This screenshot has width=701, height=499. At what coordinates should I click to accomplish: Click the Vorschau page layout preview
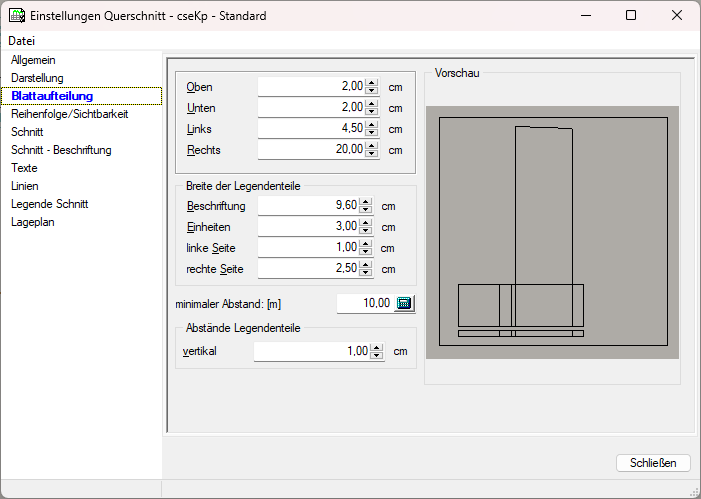(x=552, y=232)
